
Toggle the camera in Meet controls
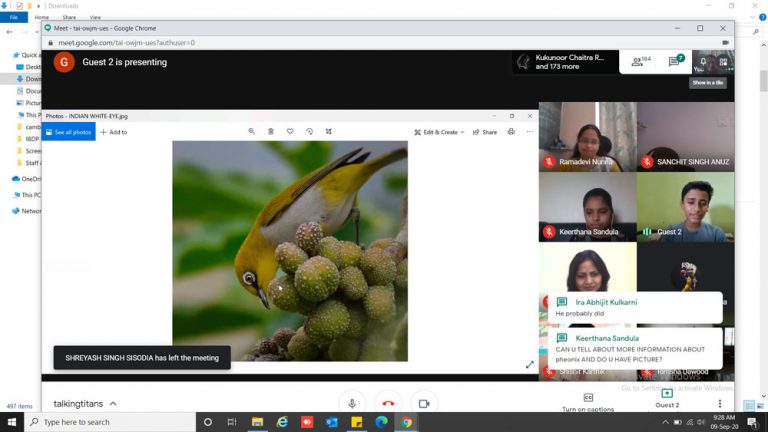pos(424,403)
